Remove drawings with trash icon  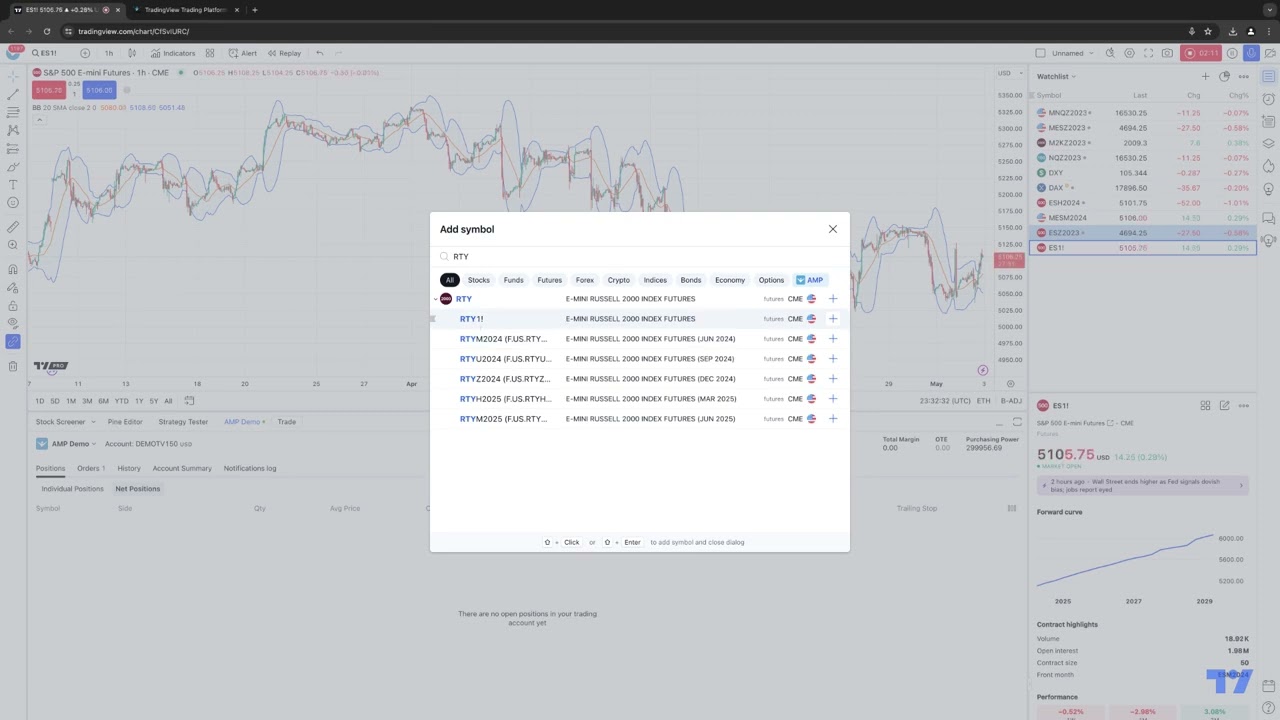tap(13, 366)
